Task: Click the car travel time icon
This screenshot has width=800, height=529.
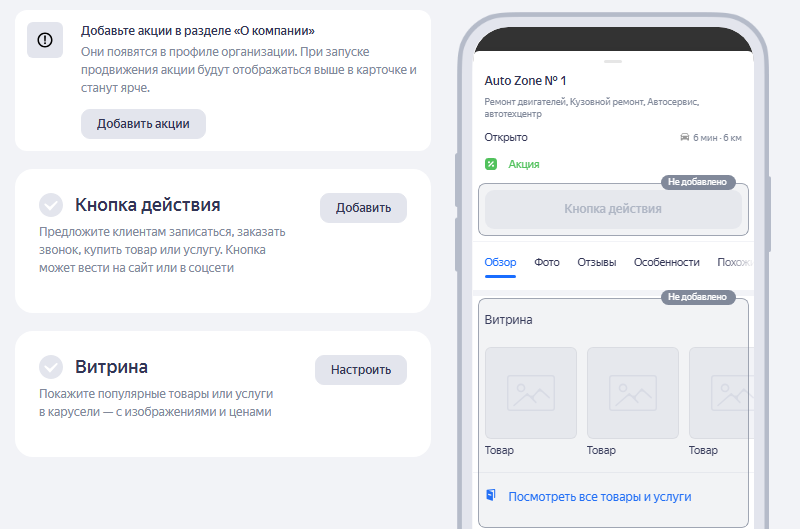Action: pyautogui.click(x=684, y=137)
